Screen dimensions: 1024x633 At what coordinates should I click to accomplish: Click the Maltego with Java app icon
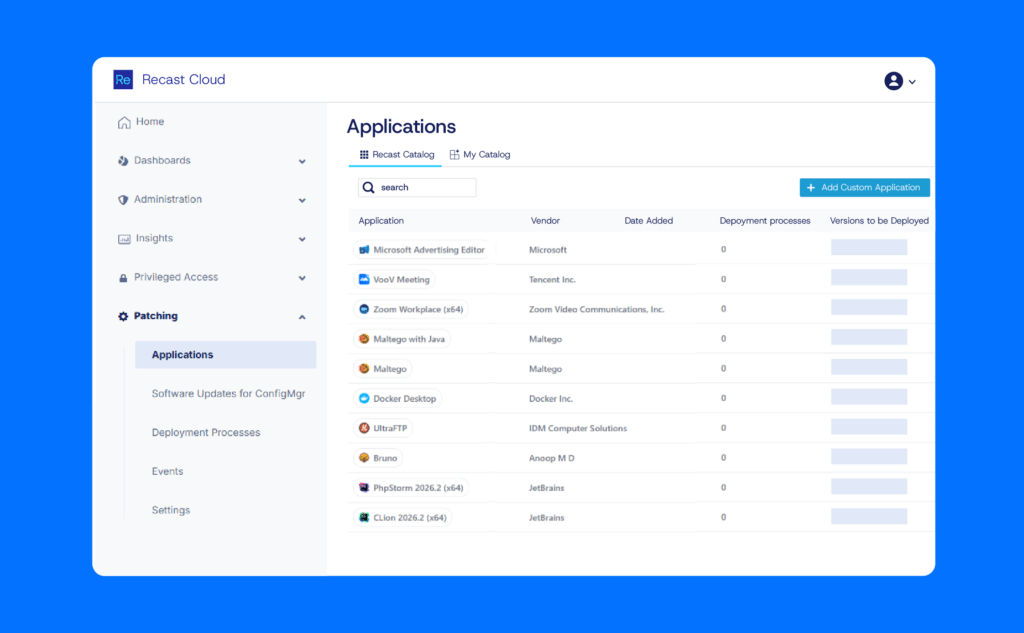(x=364, y=339)
